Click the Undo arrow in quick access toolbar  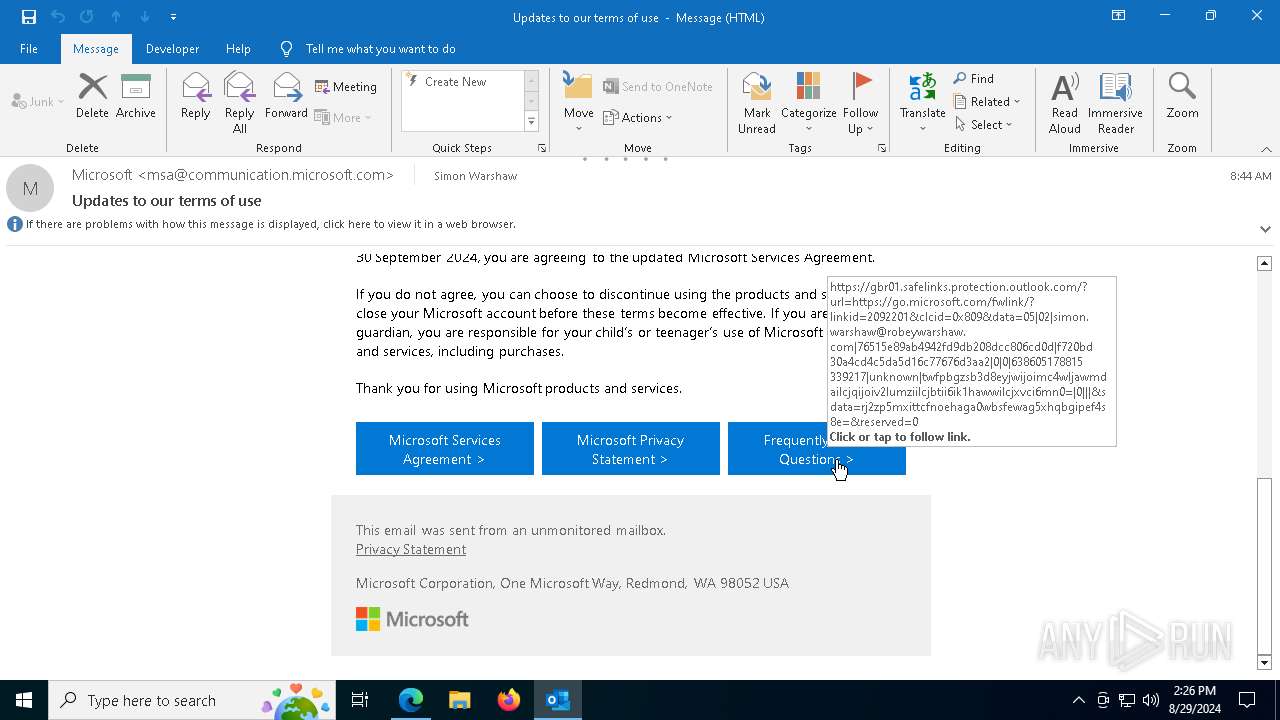tap(58, 17)
